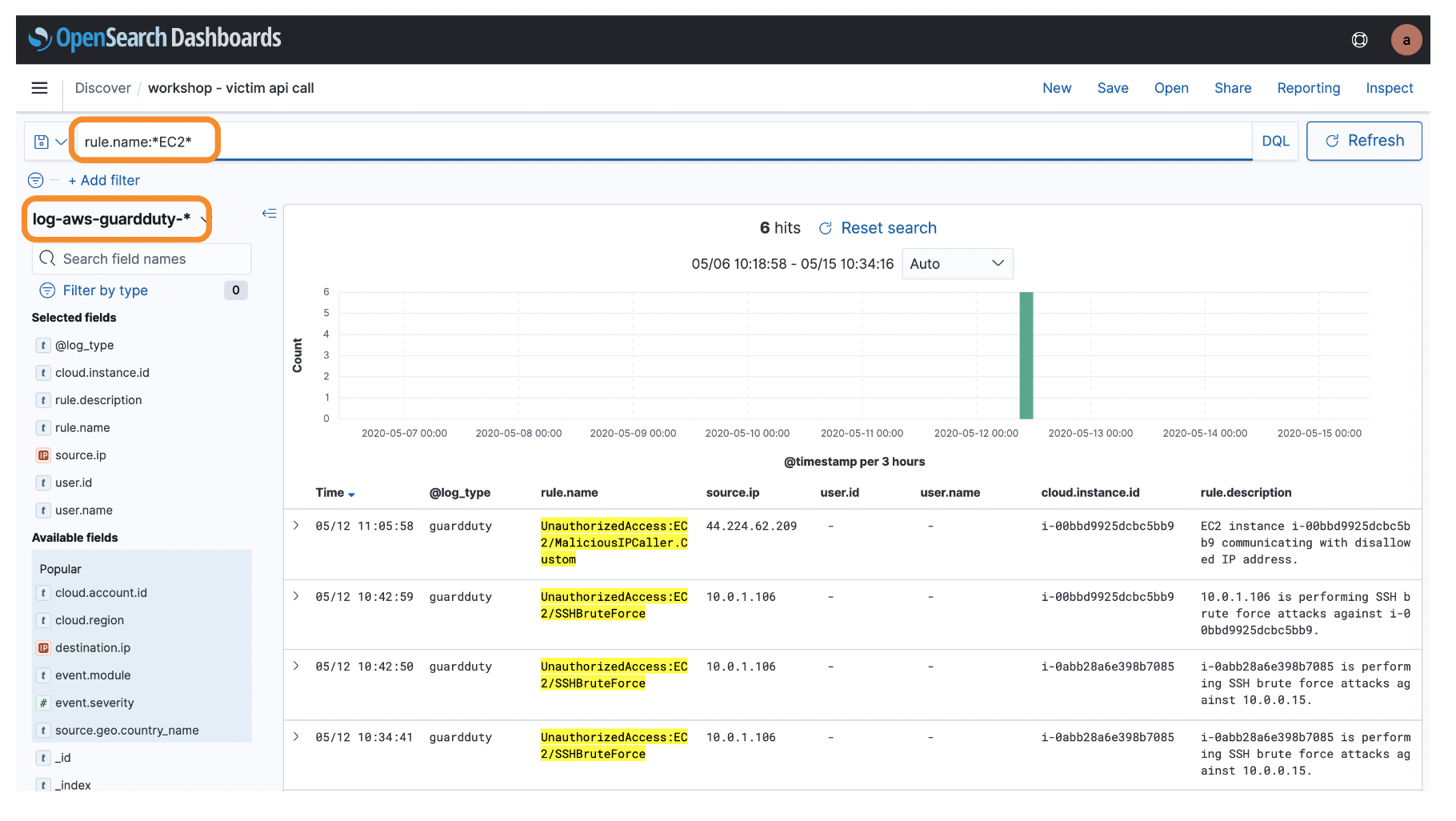The height and width of the screenshot is (821, 1456).
Task: Sort by the Time column header
Action: coord(330,493)
